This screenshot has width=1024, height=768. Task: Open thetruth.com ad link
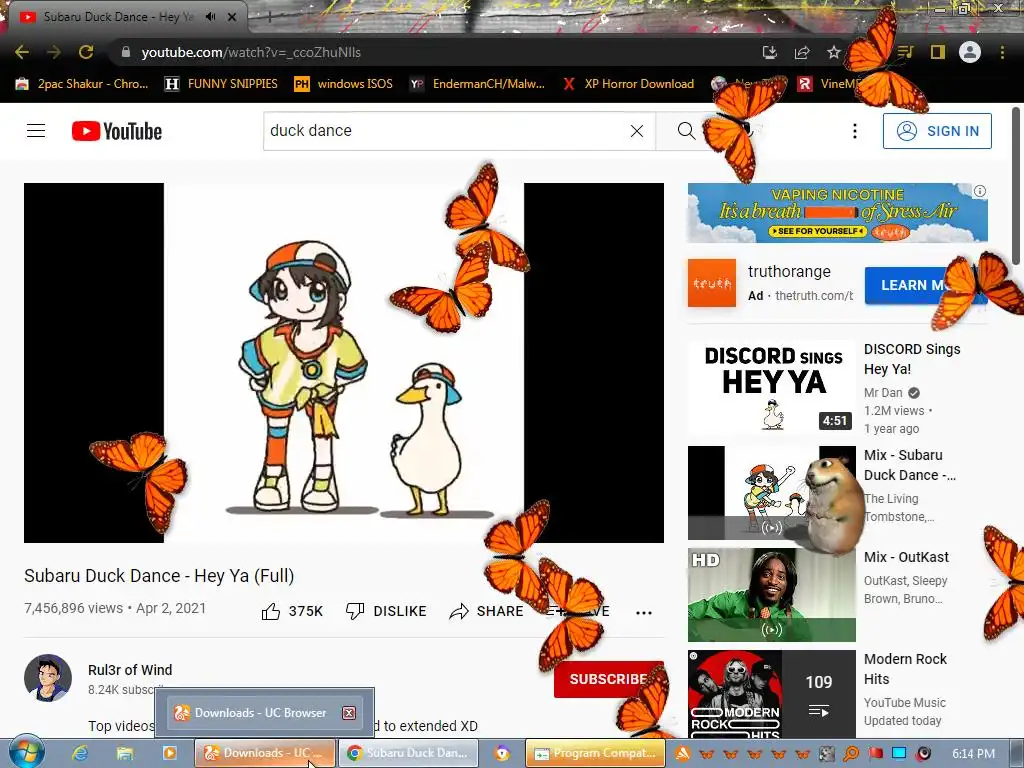[814, 296]
